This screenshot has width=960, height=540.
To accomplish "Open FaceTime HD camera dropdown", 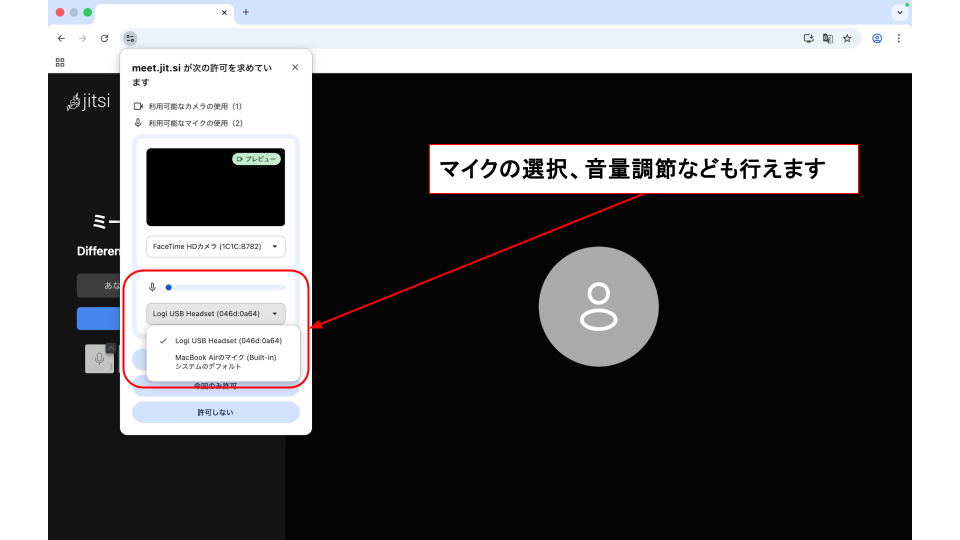I will pyautogui.click(x=216, y=246).
